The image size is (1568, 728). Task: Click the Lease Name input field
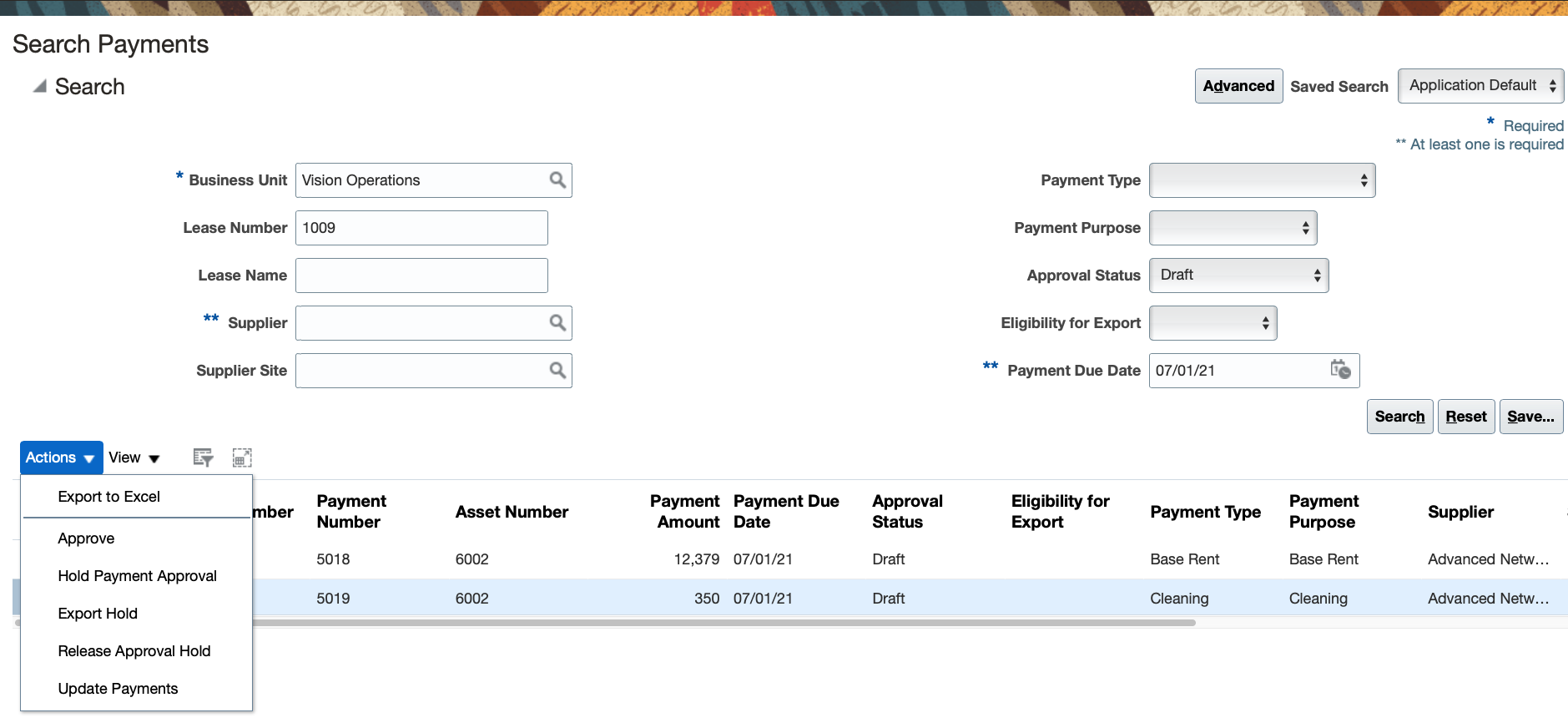click(421, 276)
